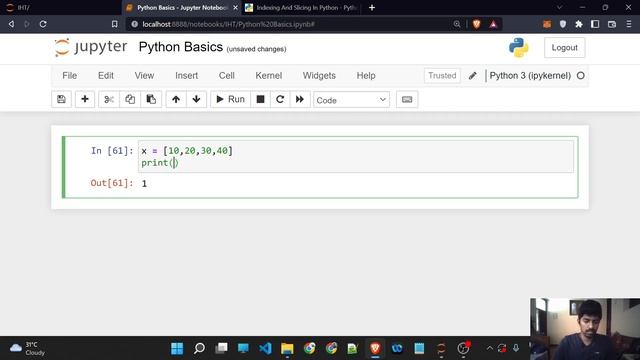Open the Insert menu
The image size is (640, 360).
[x=187, y=76]
